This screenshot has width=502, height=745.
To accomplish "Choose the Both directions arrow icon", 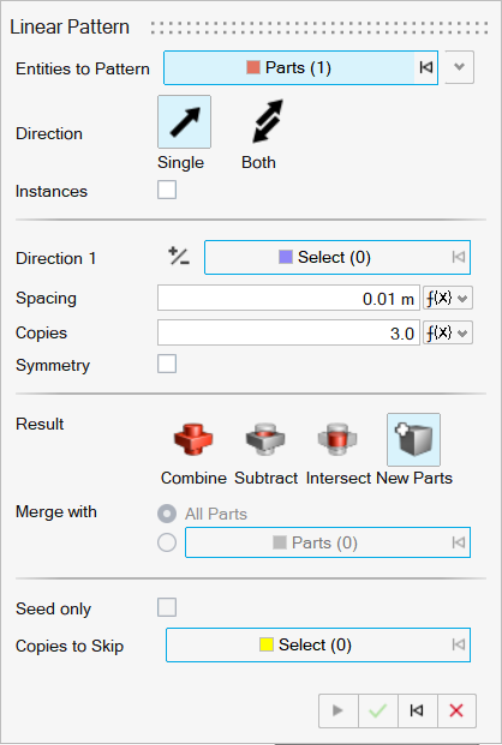I will pos(267,122).
